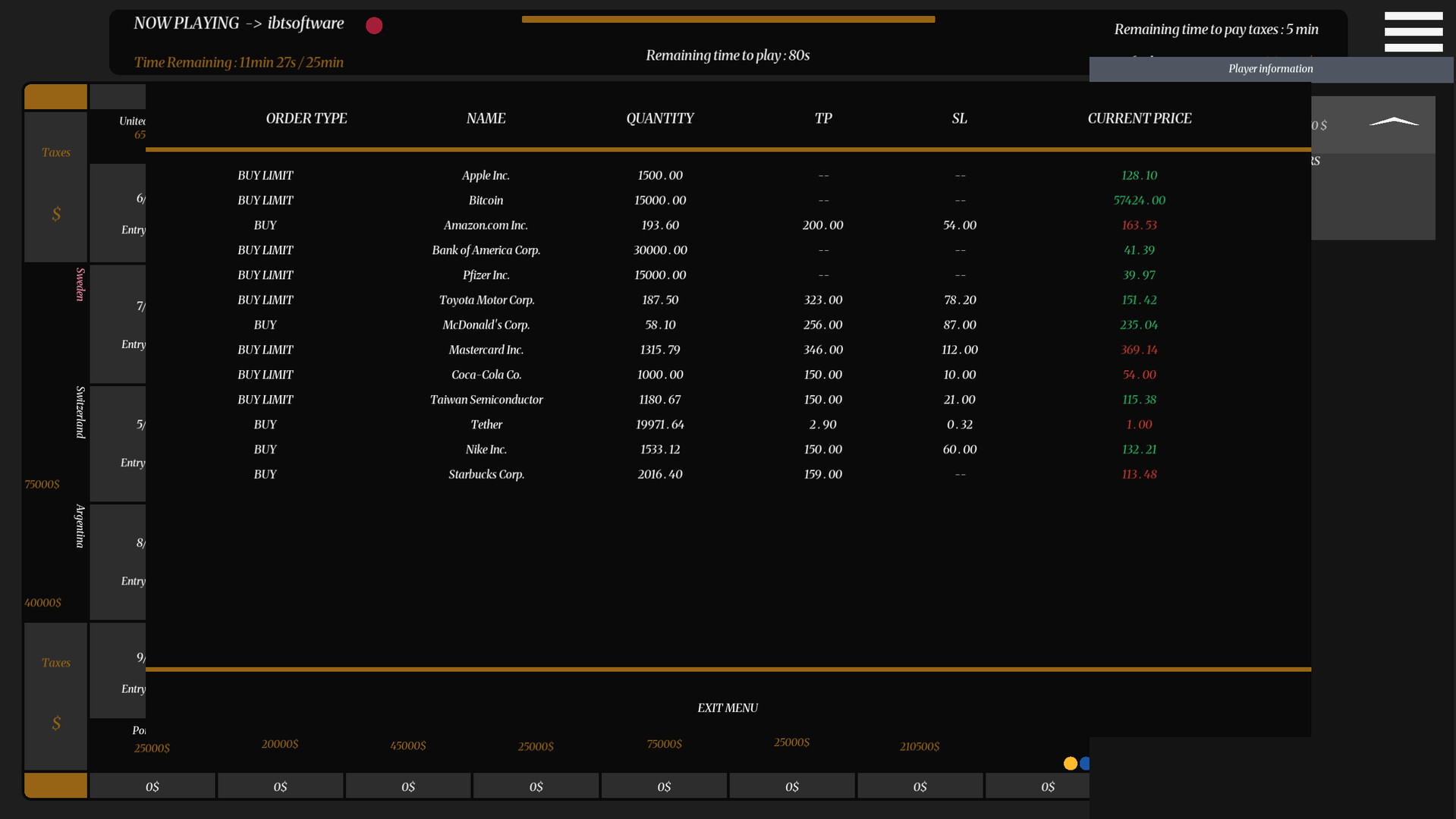The height and width of the screenshot is (819, 1456).
Task: Click the ORDER TYPE column header
Action: (x=306, y=118)
